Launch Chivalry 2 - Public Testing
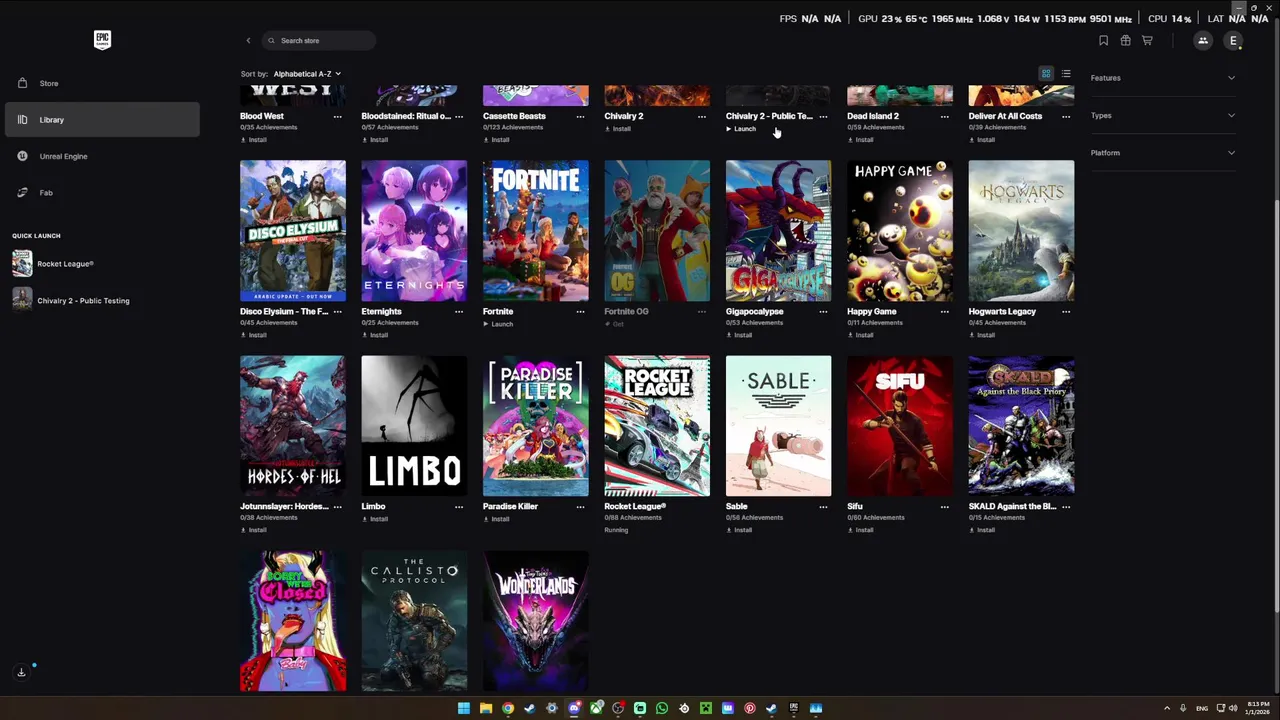The height and width of the screenshot is (720, 1280). (x=741, y=129)
